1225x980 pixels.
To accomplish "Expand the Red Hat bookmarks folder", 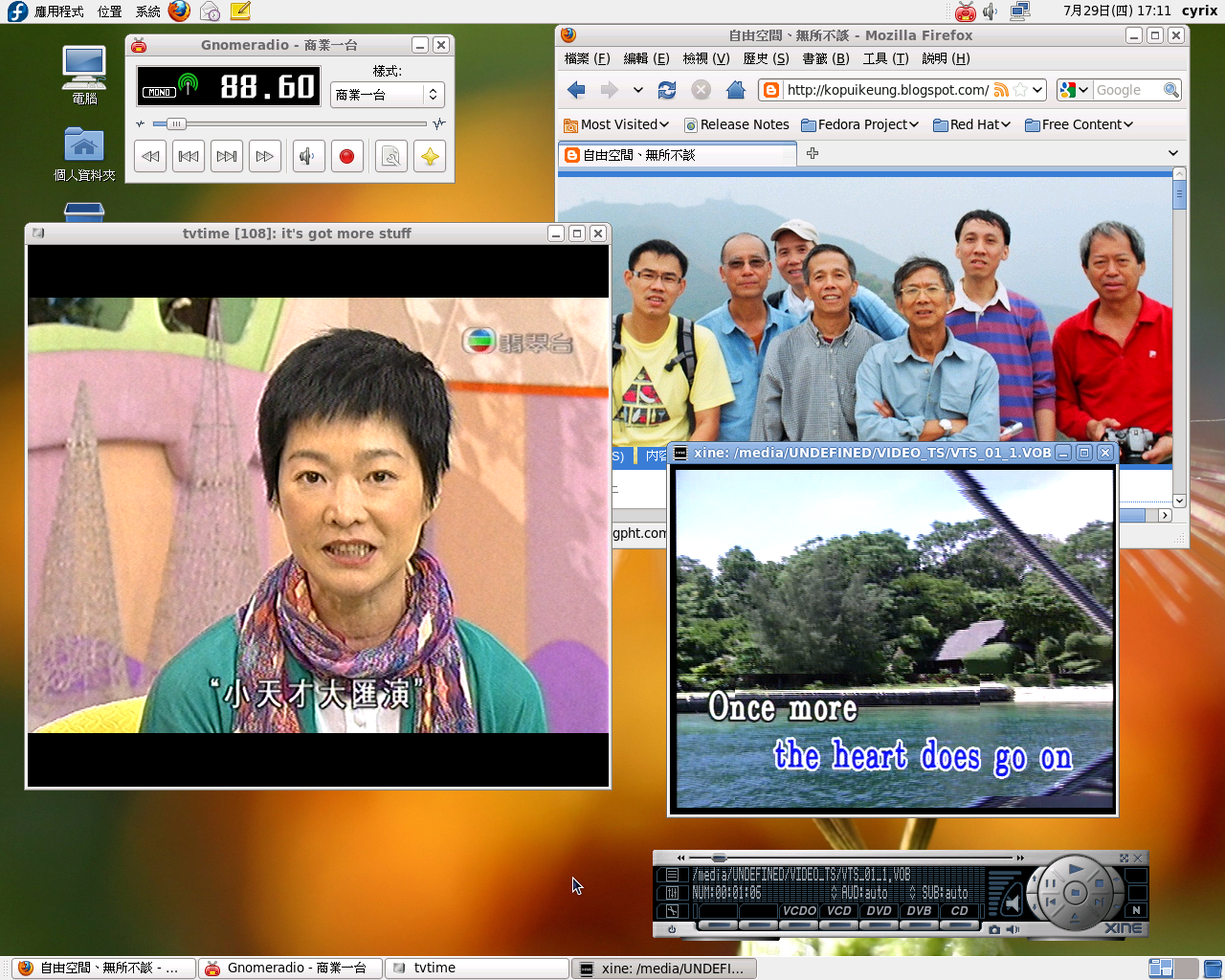I will 971,124.
